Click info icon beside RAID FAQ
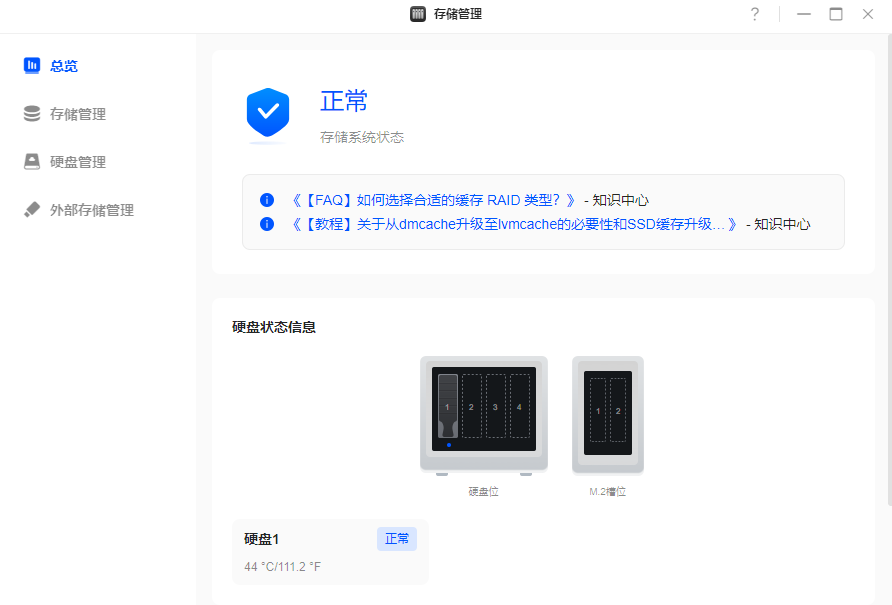The width and height of the screenshot is (892, 605). point(267,200)
